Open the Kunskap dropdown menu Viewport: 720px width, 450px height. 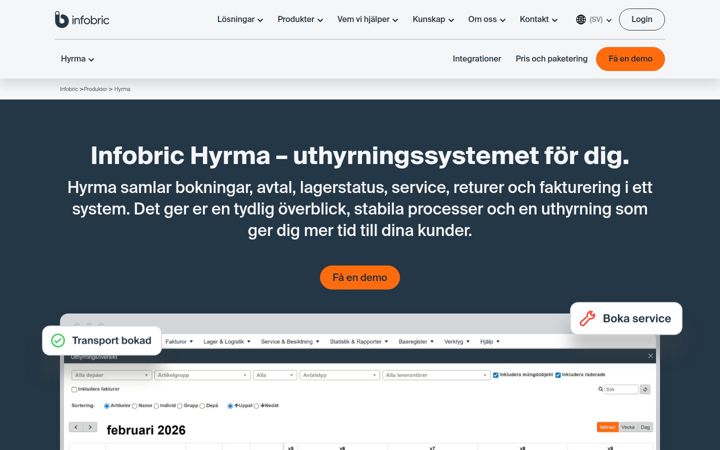click(433, 19)
